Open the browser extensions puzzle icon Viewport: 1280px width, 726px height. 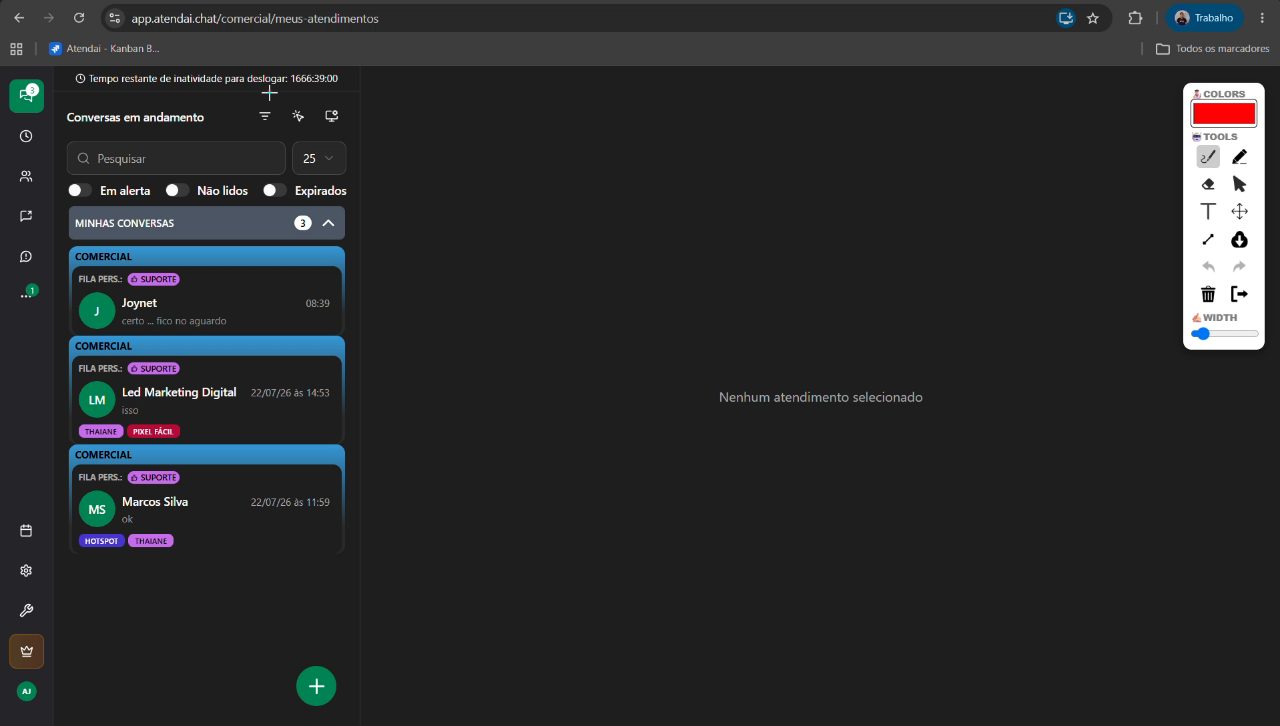pos(1135,18)
